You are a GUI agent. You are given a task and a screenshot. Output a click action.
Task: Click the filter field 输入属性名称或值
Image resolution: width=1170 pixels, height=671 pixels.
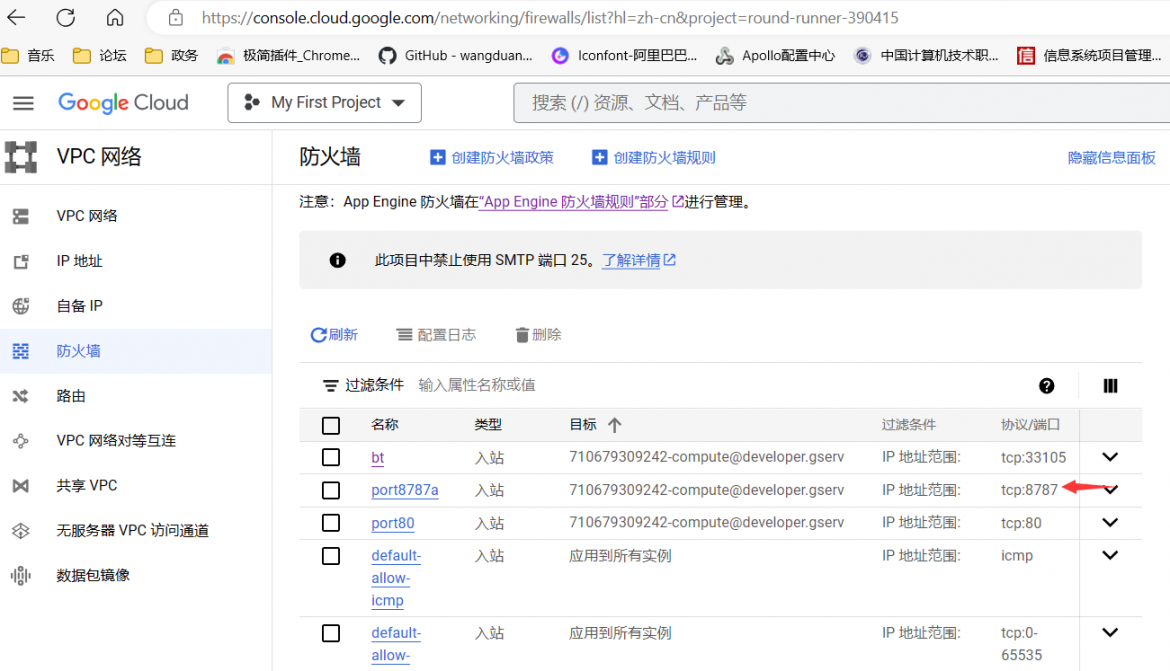click(477, 385)
